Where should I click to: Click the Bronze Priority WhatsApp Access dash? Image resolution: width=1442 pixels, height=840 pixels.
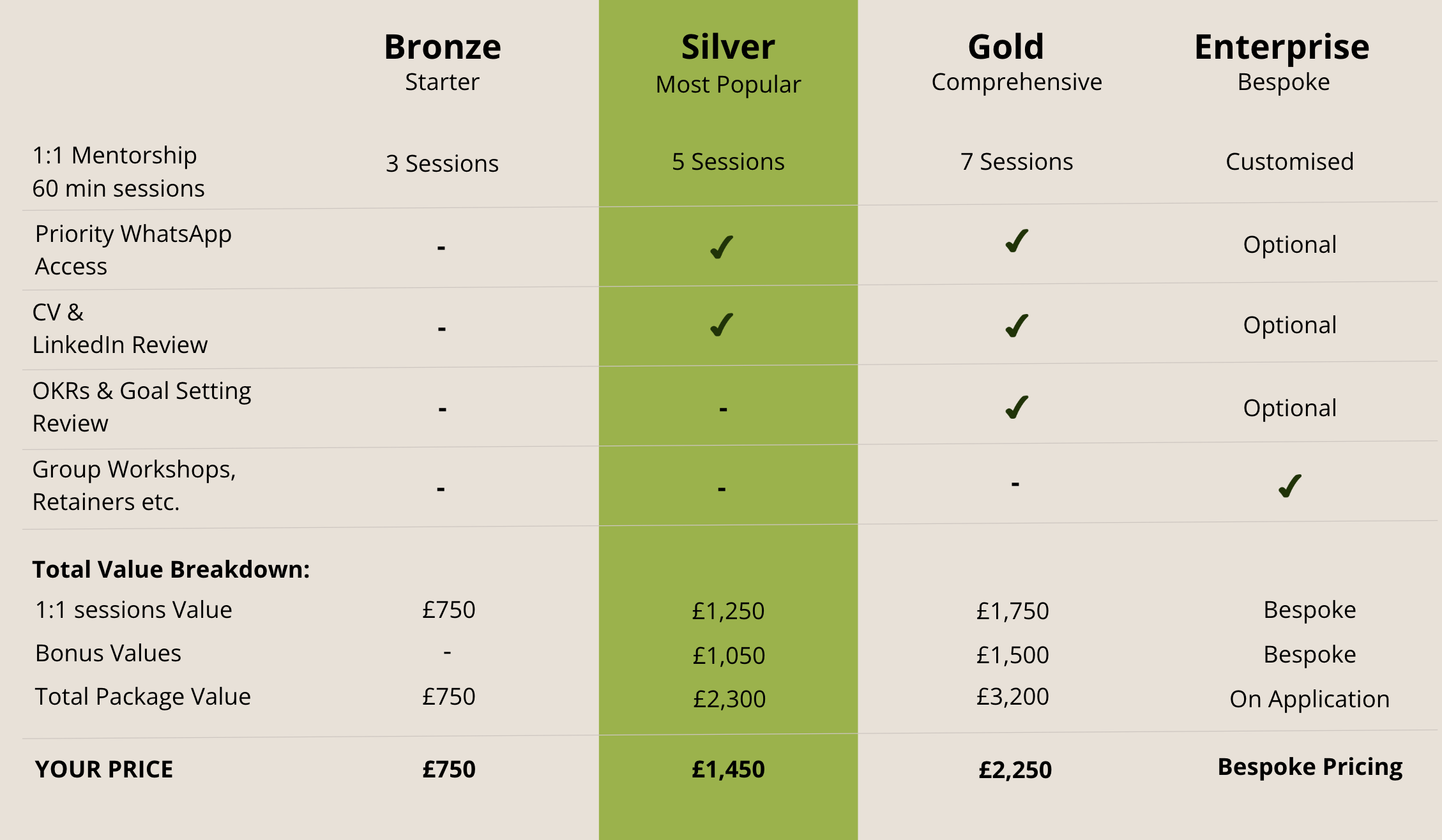[x=441, y=247]
